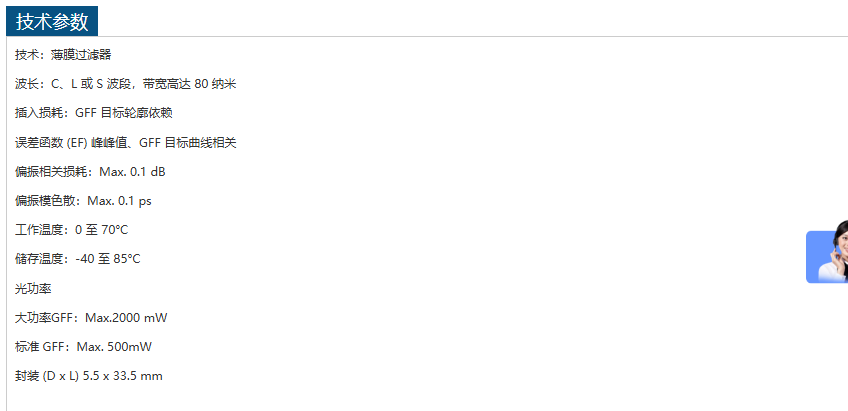
Task: Click the 光功率 heading text
Action: 33,289
